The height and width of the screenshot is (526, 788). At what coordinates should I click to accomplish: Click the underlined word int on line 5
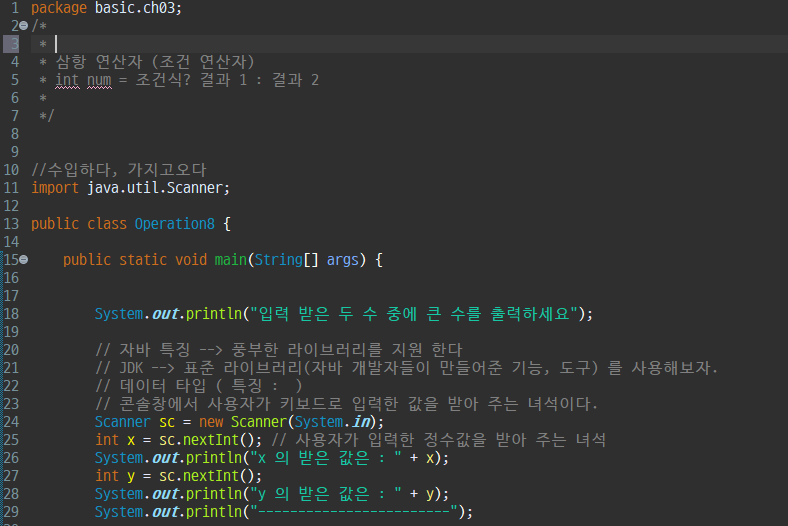pyautogui.click(x=67, y=80)
